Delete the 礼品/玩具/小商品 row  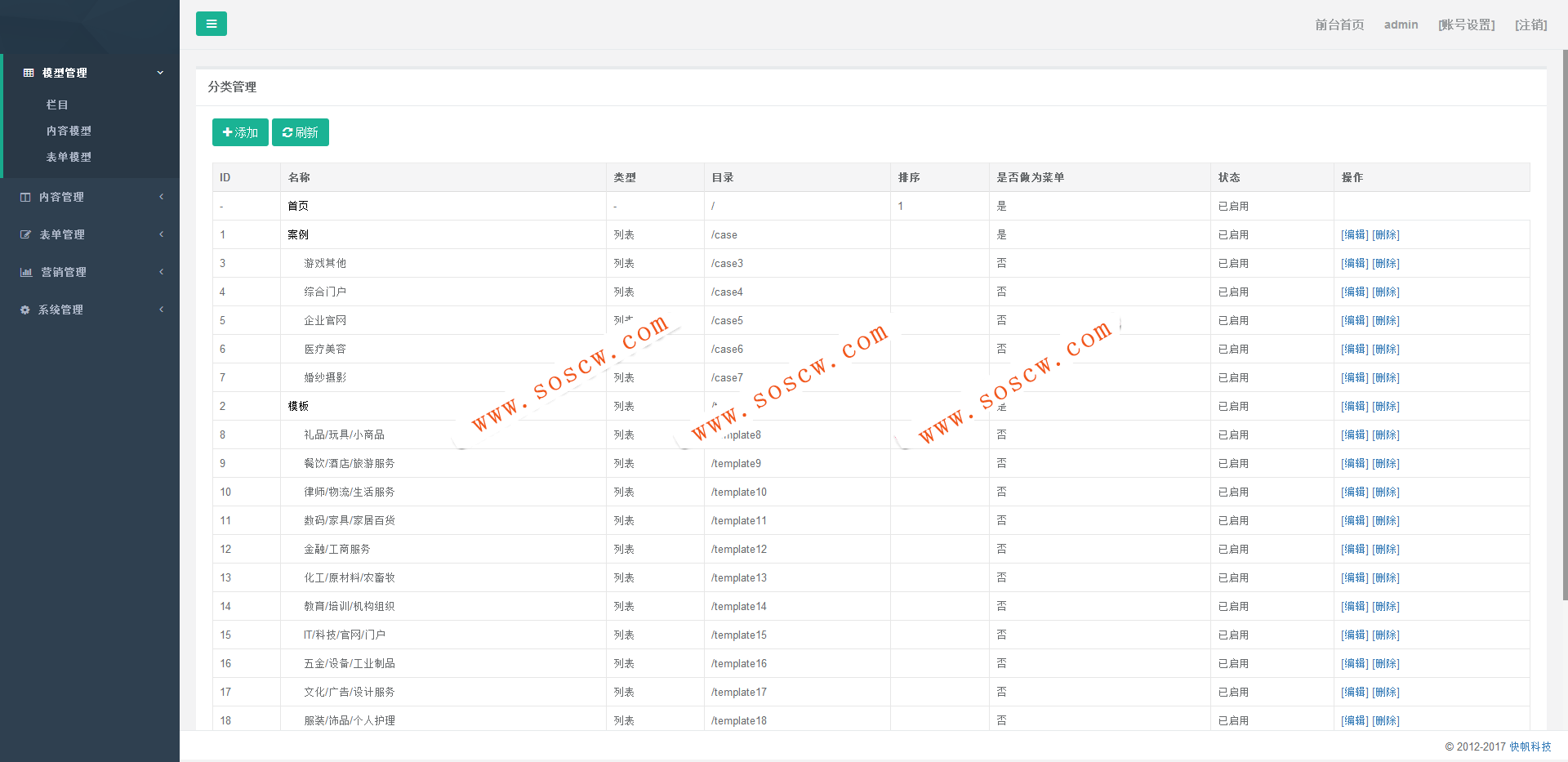click(x=1386, y=434)
